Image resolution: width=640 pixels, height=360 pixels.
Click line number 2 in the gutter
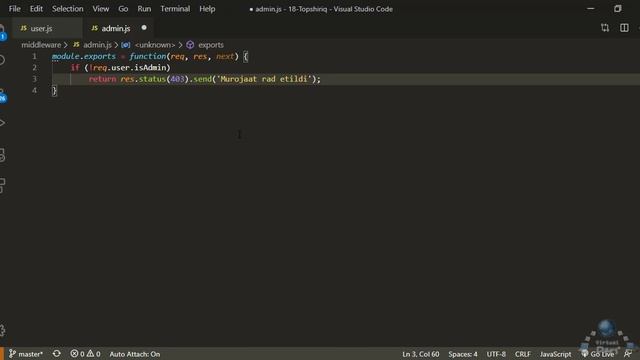coord(34,68)
